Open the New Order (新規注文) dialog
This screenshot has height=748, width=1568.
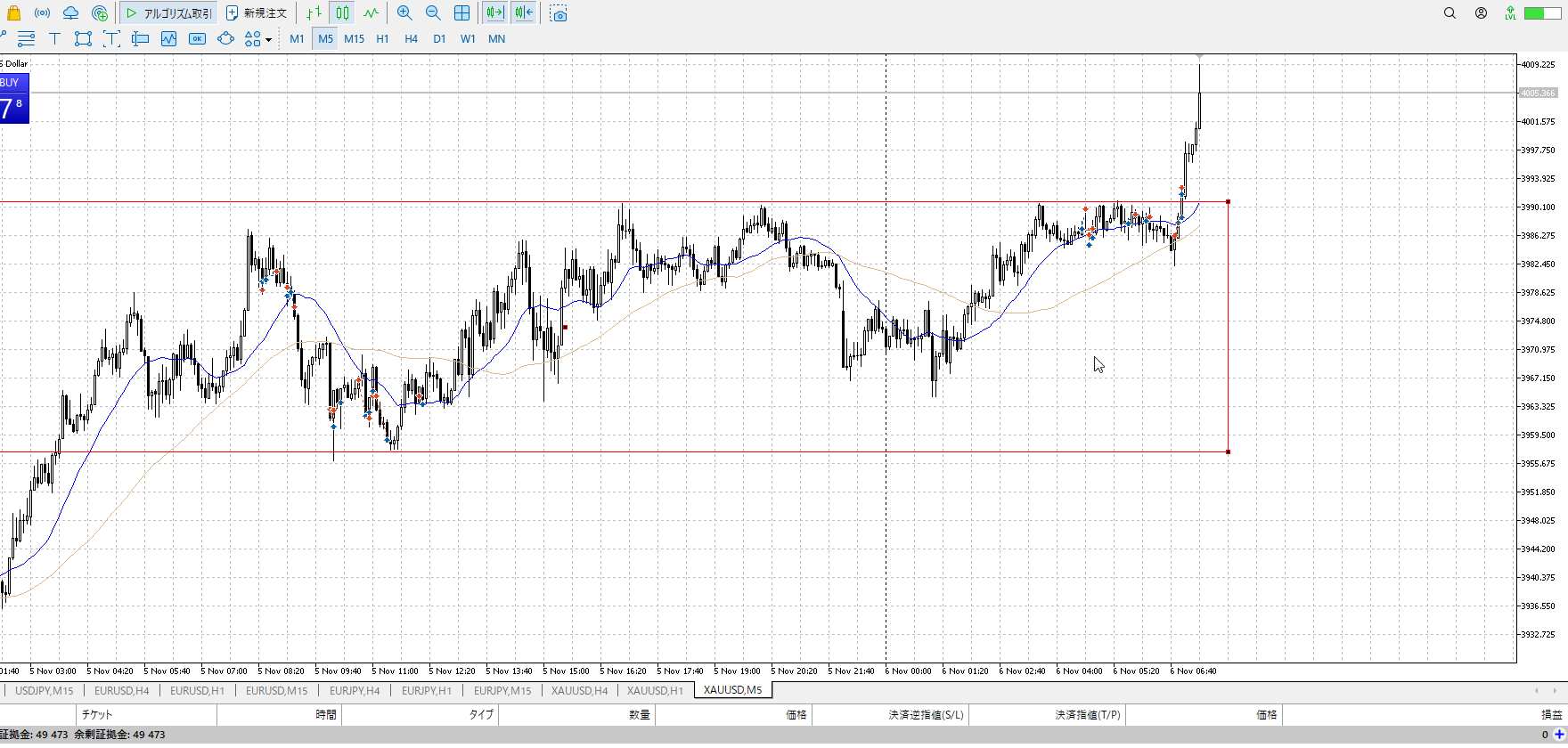pyautogui.click(x=256, y=13)
